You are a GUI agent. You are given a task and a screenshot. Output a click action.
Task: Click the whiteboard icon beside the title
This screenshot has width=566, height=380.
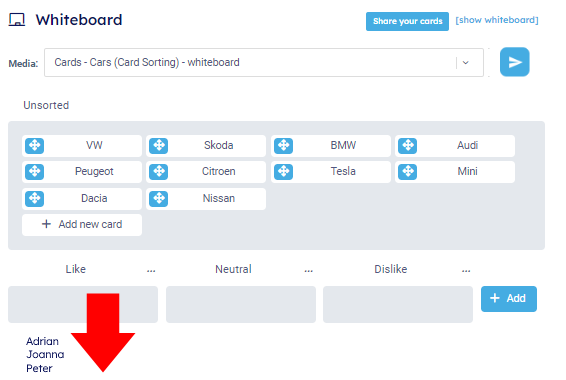point(17,20)
